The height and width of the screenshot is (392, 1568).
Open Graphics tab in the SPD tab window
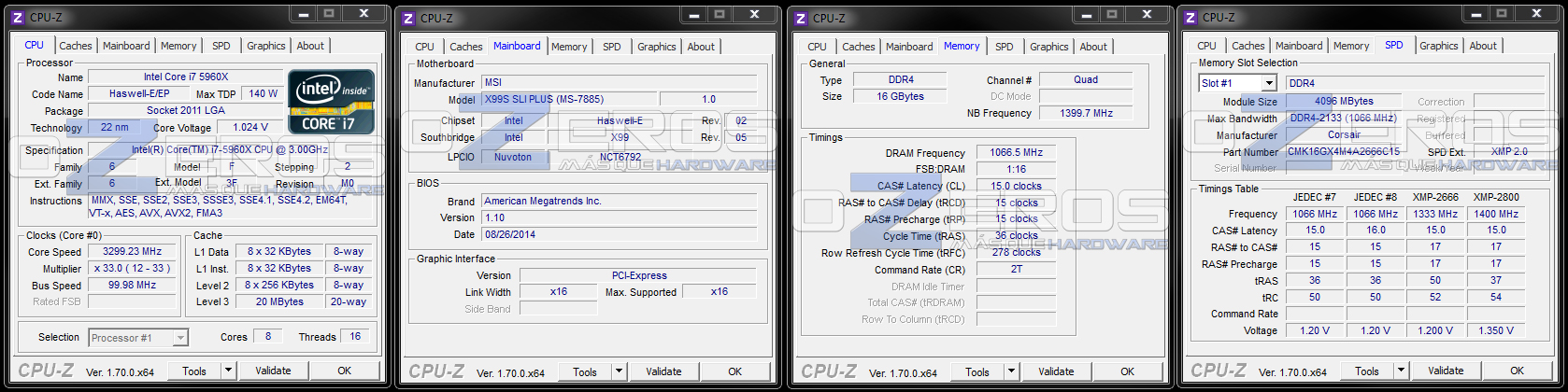click(x=1439, y=46)
